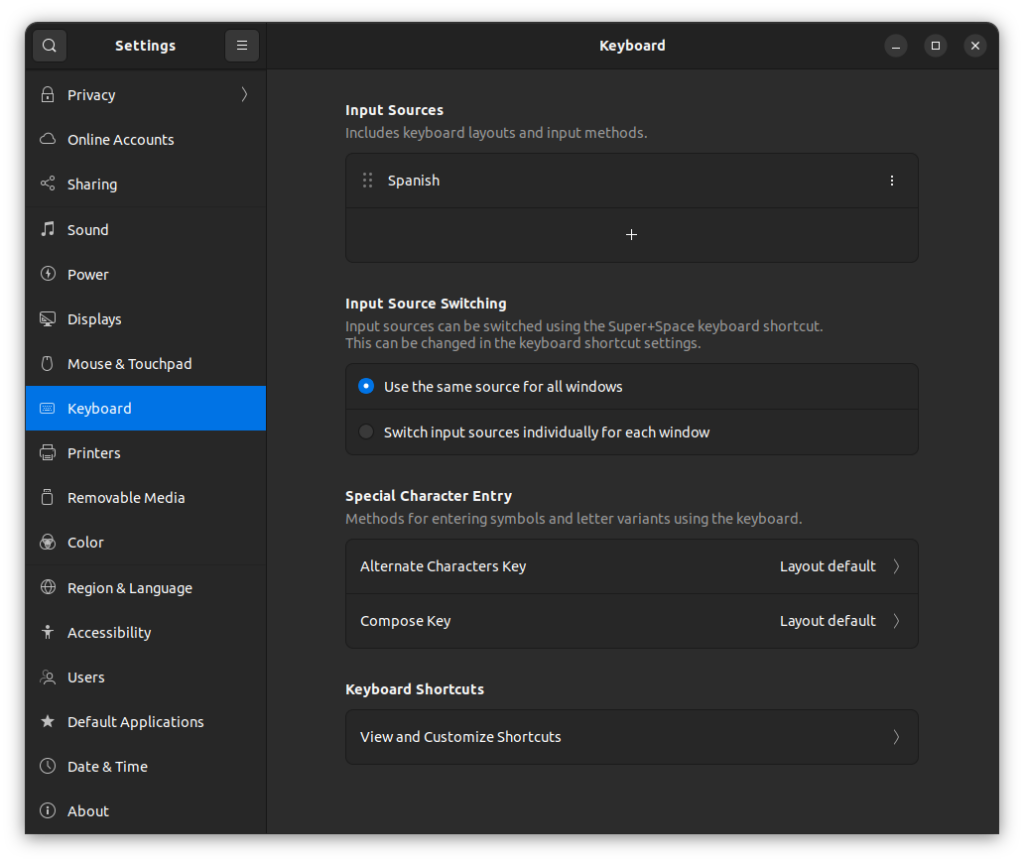Open Alternate Characters Key settings
Image resolution: width=1024 pixels, height=862 pixels.
(631, 567)
